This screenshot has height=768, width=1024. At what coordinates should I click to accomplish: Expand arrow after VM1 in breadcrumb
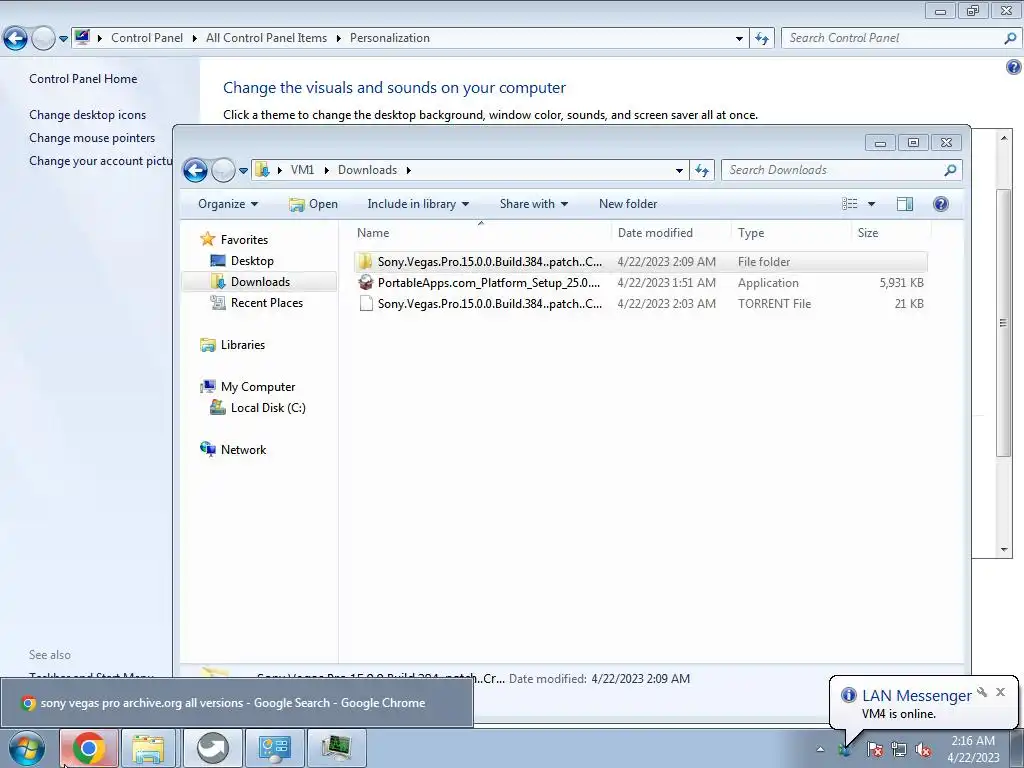pyautogui.click(x=327, y=170)
